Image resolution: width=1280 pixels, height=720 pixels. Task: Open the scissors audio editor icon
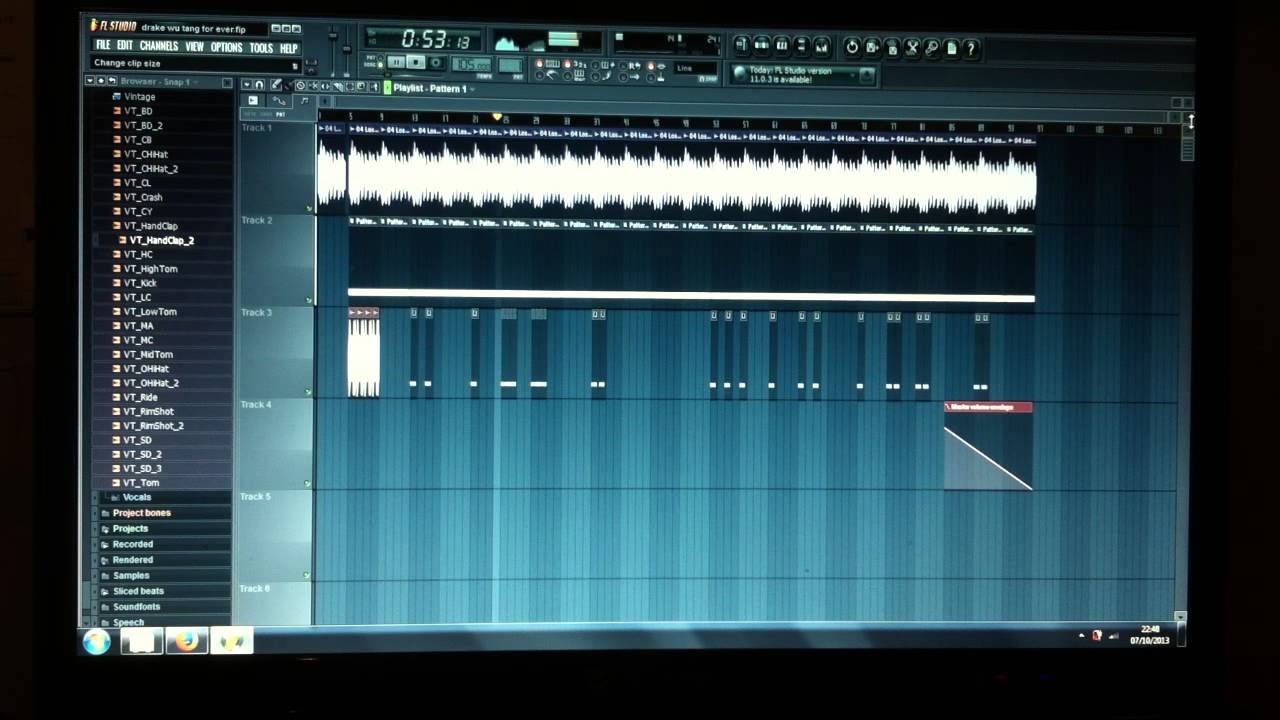pyautogui.click(x=912, y=46)
